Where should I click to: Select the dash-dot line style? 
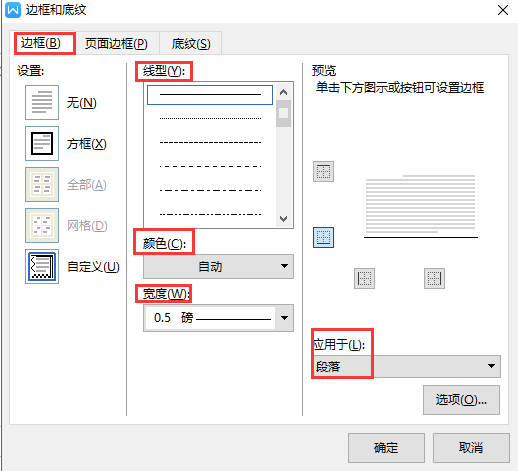point(210,190)
